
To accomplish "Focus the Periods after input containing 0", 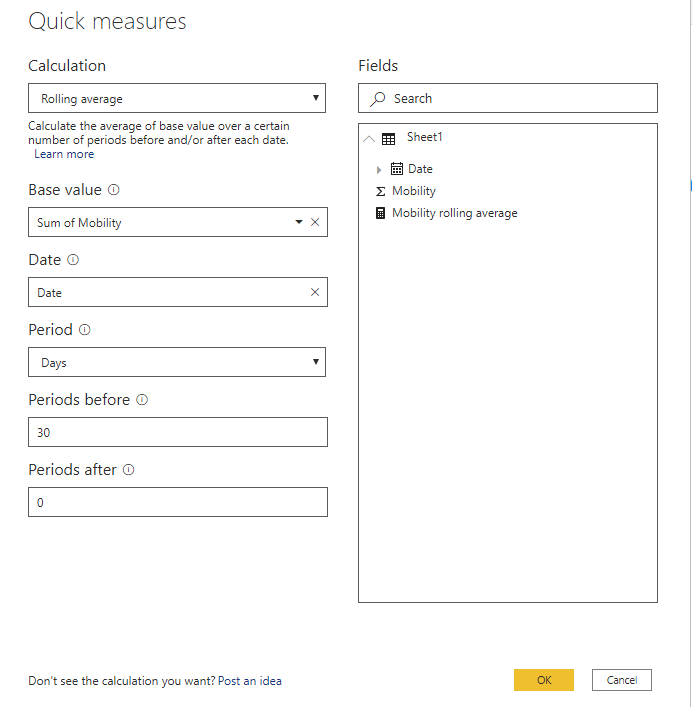I will (x=178, y=502).
